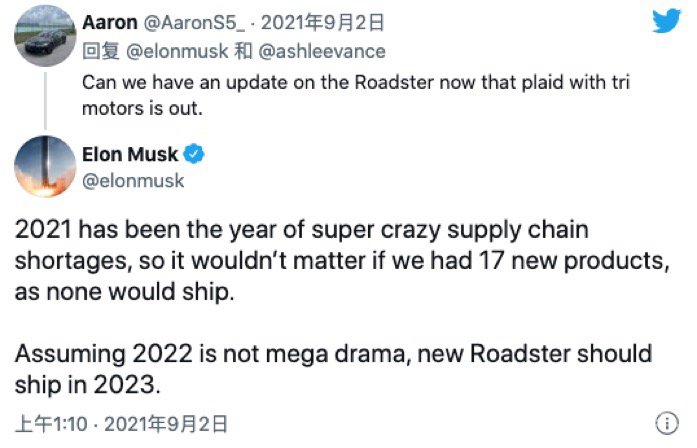
Task: Open Aaron's car profile picture
Action: coord(45,36)
